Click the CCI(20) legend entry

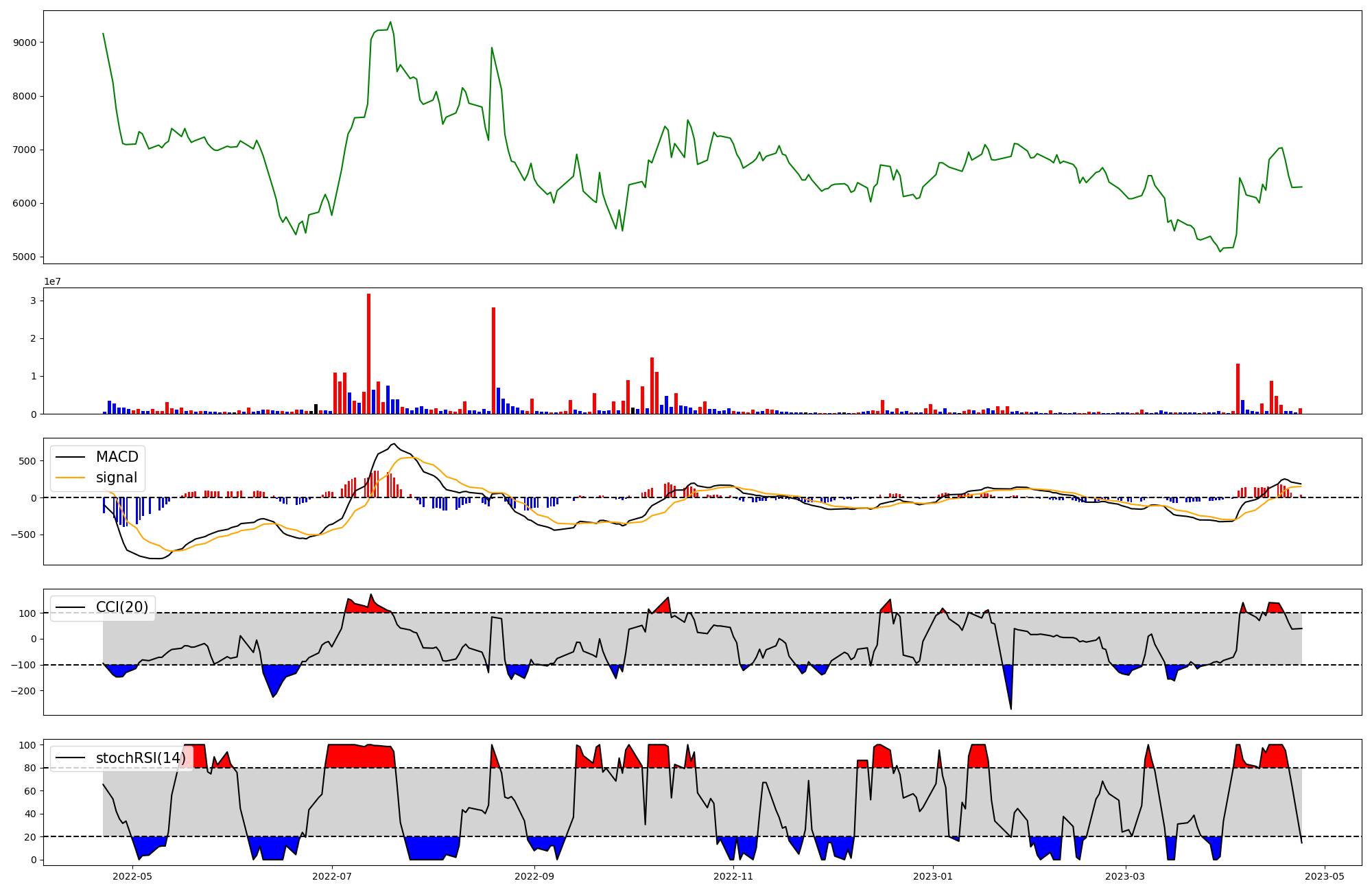[122, 607]
